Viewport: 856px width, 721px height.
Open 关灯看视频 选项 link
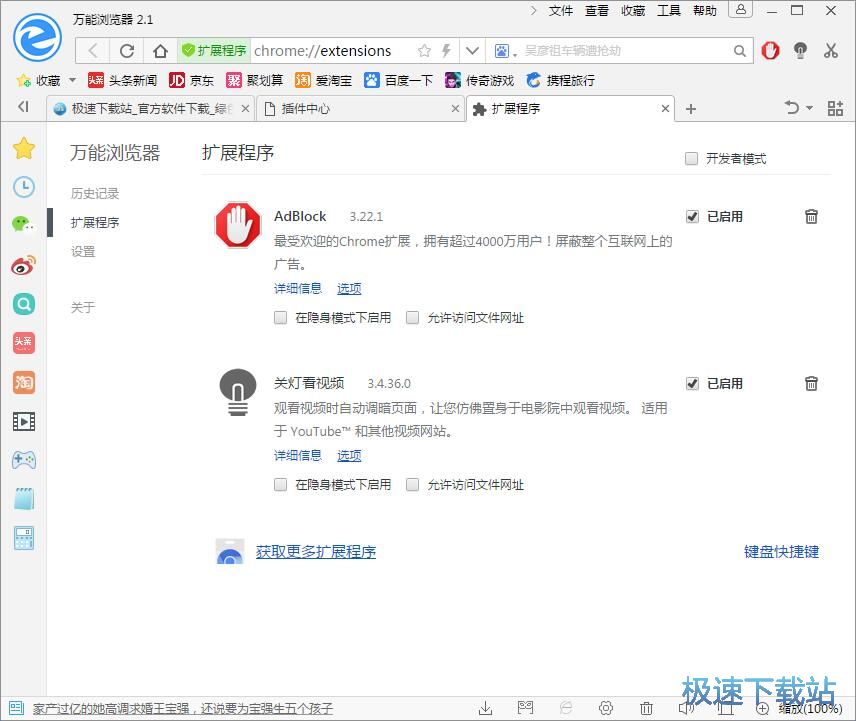(349, 455)
